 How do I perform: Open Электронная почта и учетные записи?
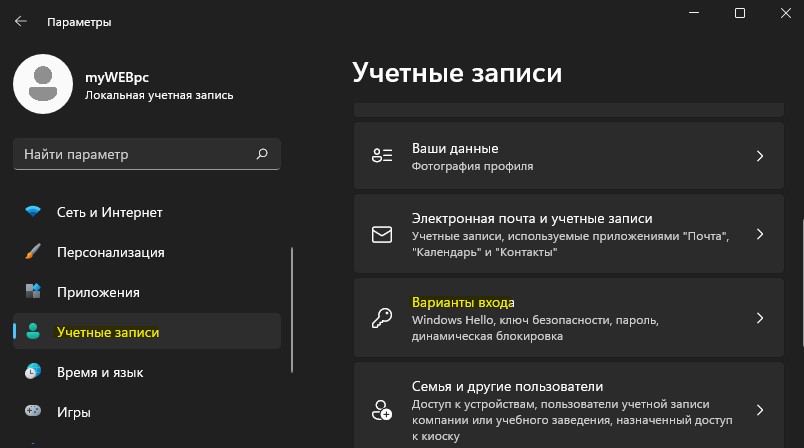click(x=569, y=234)
